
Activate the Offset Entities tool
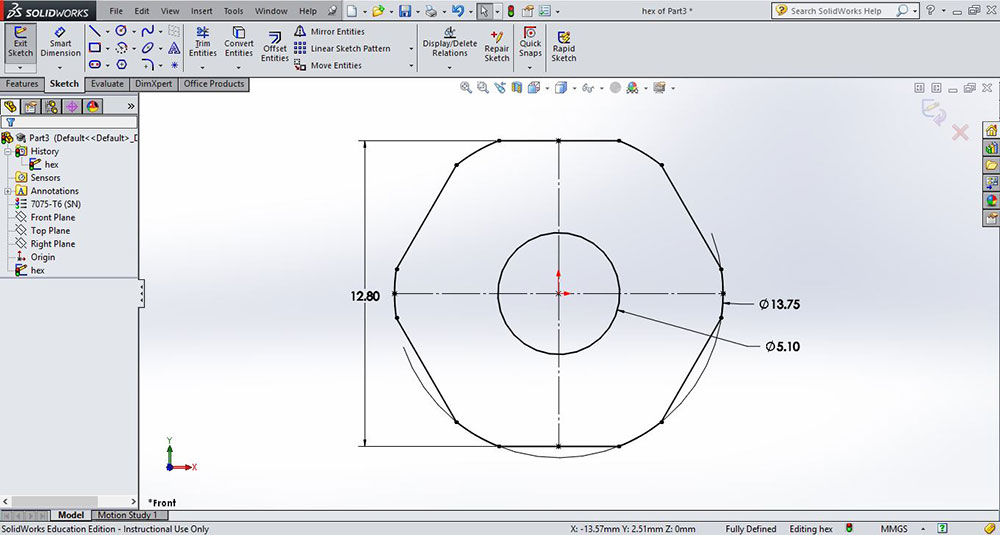tap(275, 47)
